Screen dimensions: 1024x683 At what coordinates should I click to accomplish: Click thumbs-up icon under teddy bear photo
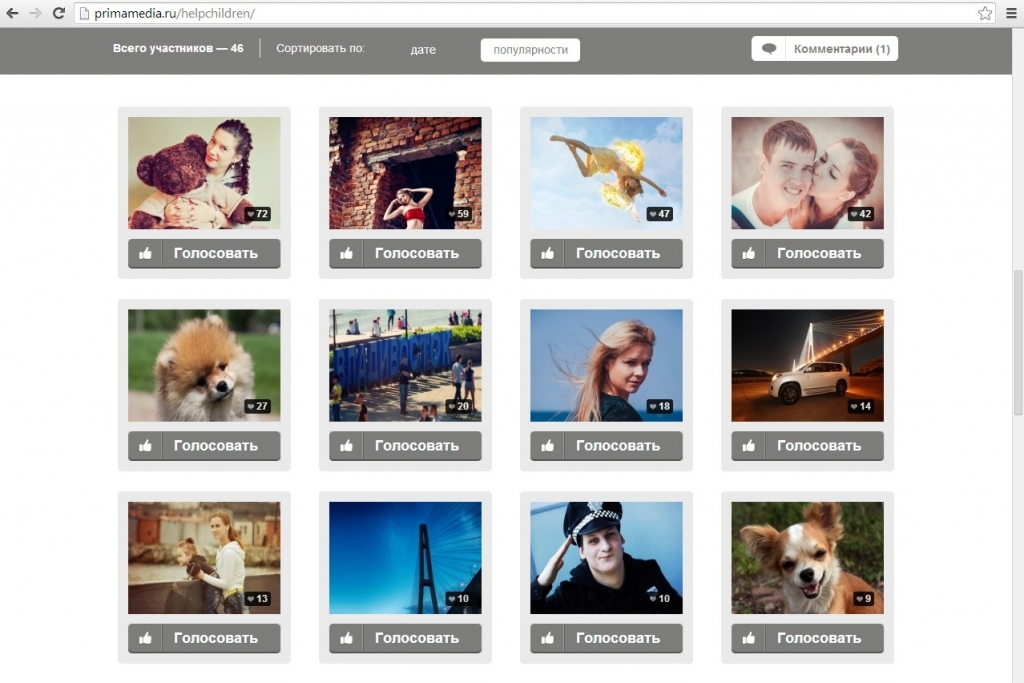click(x=145, y=254)
